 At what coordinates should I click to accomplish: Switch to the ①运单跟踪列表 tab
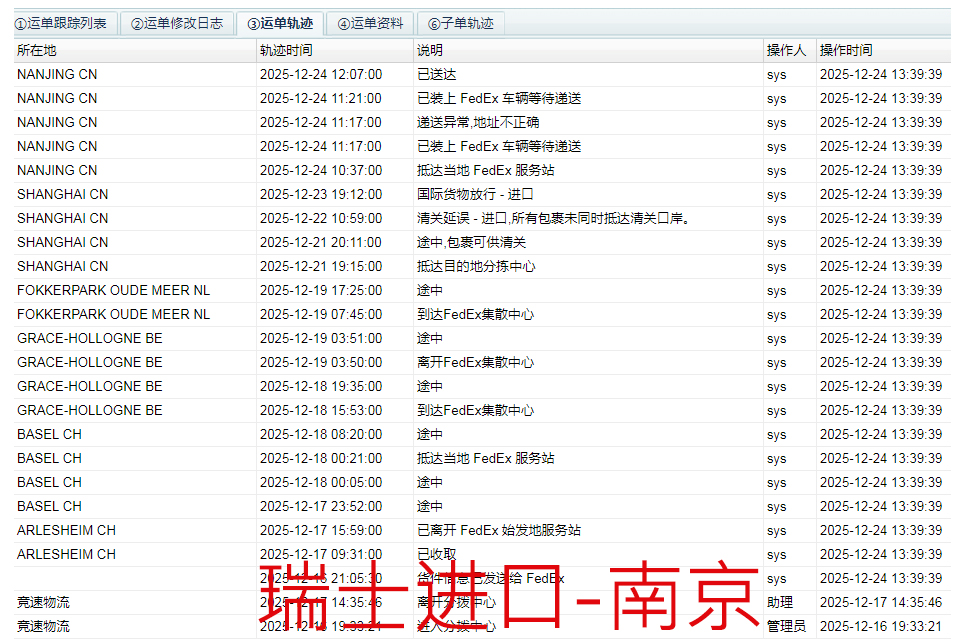pyautogui.click(x=62, y=24)
